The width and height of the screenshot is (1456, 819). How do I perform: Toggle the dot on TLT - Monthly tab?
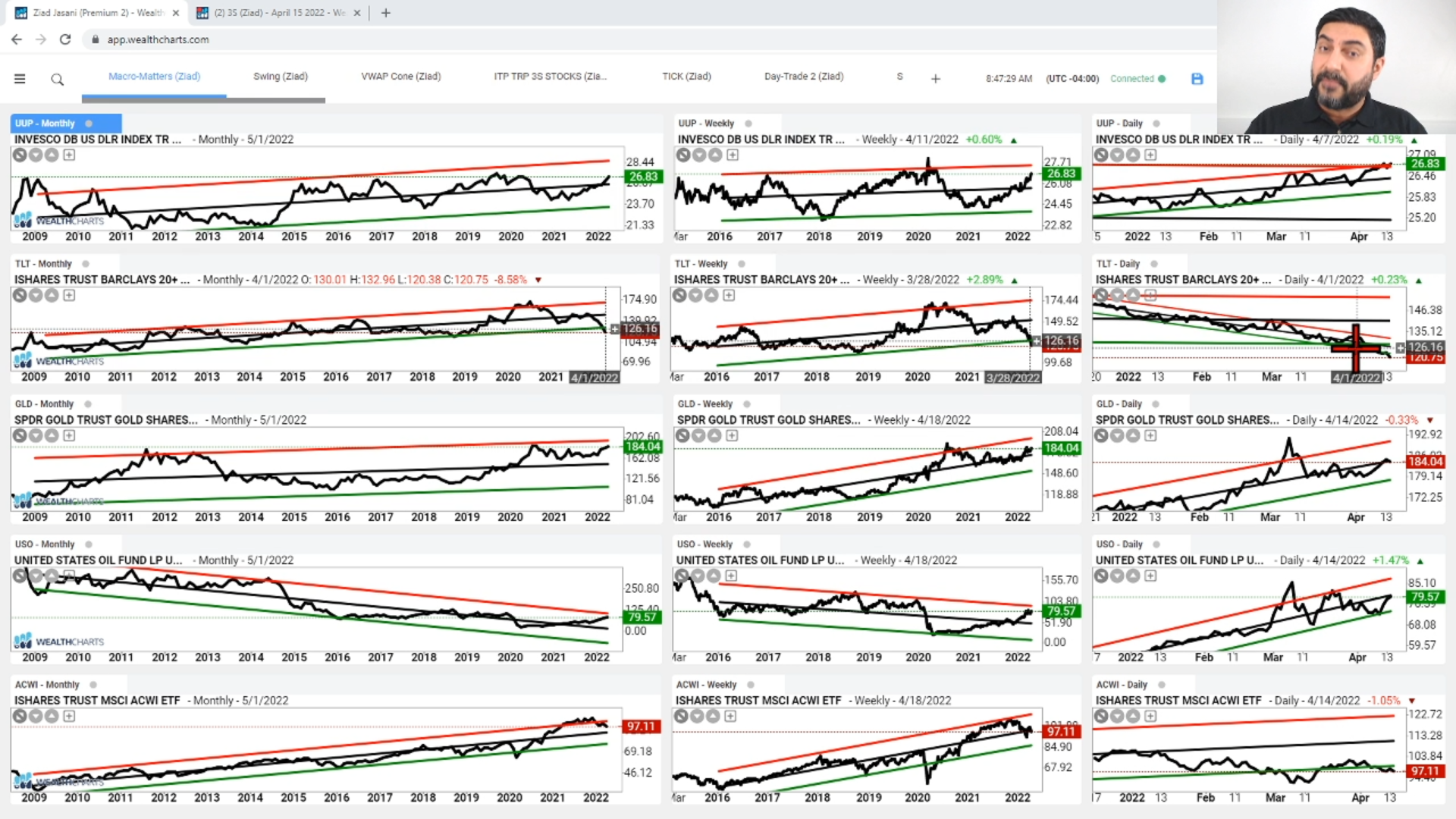(86, 264)
